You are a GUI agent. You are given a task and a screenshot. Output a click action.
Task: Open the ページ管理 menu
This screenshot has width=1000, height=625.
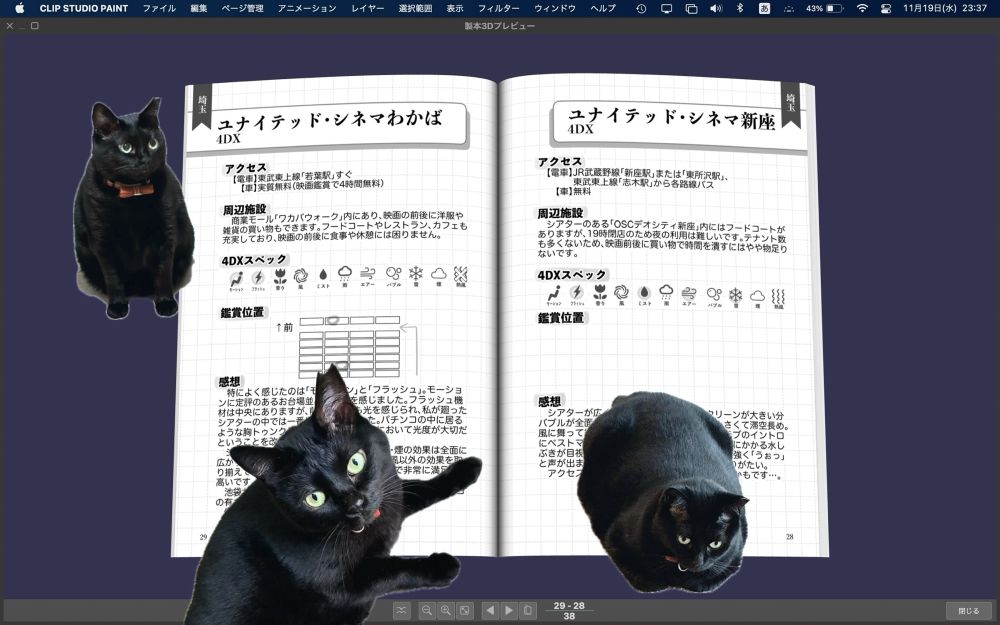click(242, 8)
